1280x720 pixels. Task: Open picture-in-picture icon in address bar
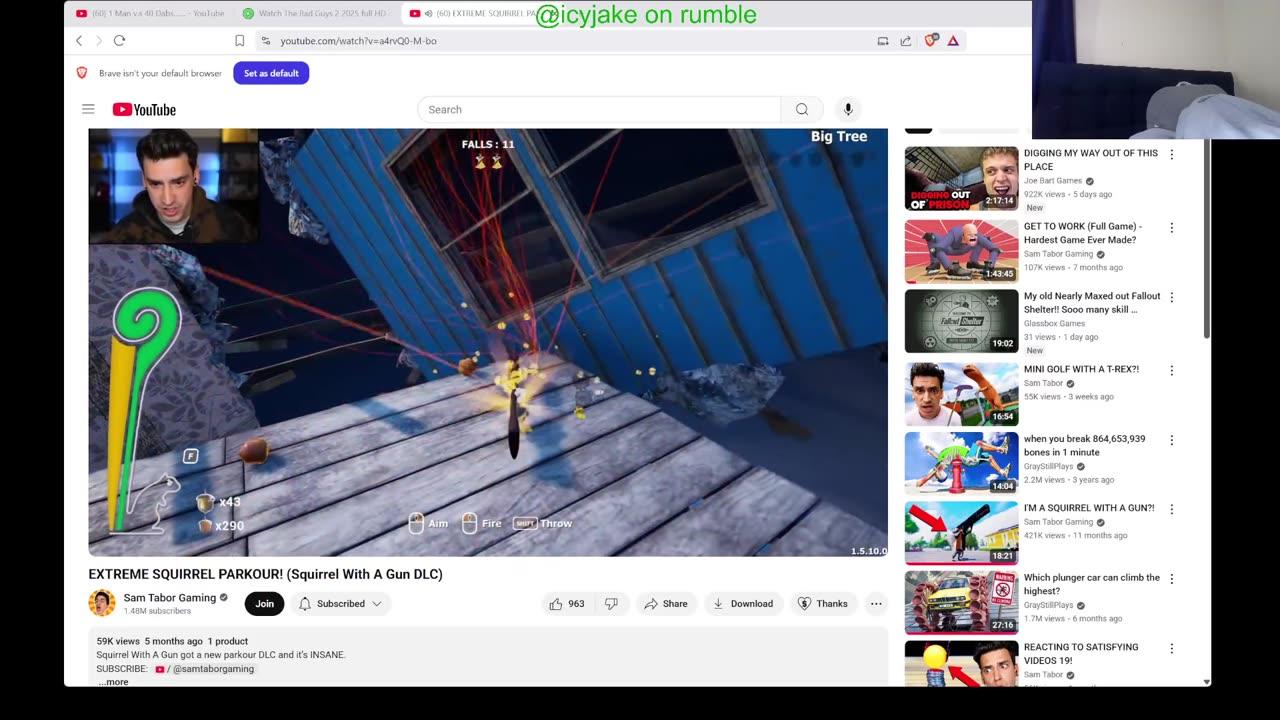pos(883,41)
